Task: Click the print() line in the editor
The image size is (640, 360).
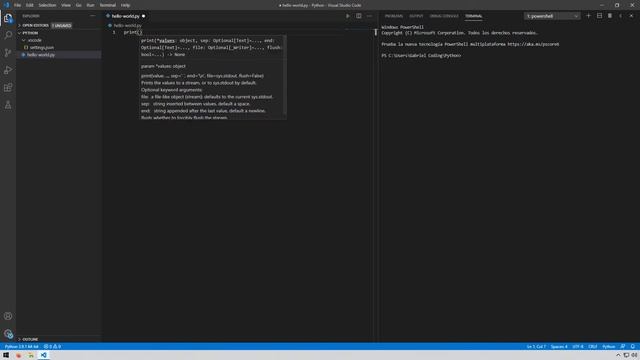Action: (133, 32)
